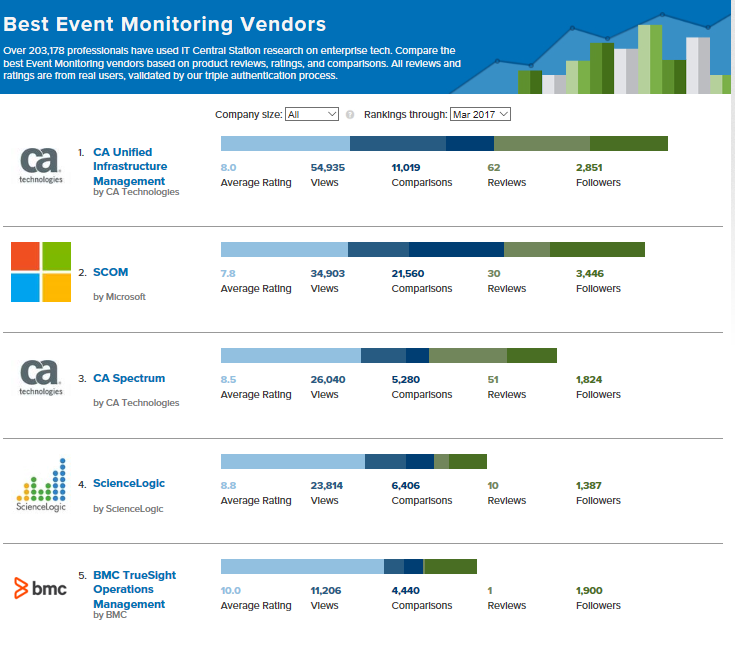Click the 1,824 followers value

pyautogui.click(x=589, y=379)
